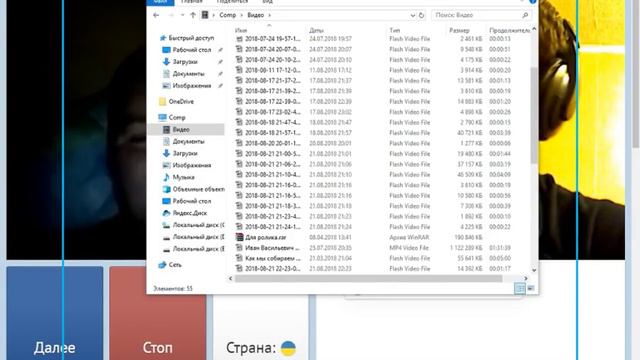Open the recent locations dropdown arrow
Image resolution: width=640 pixels, height=360 pixels.
point(182,15)
